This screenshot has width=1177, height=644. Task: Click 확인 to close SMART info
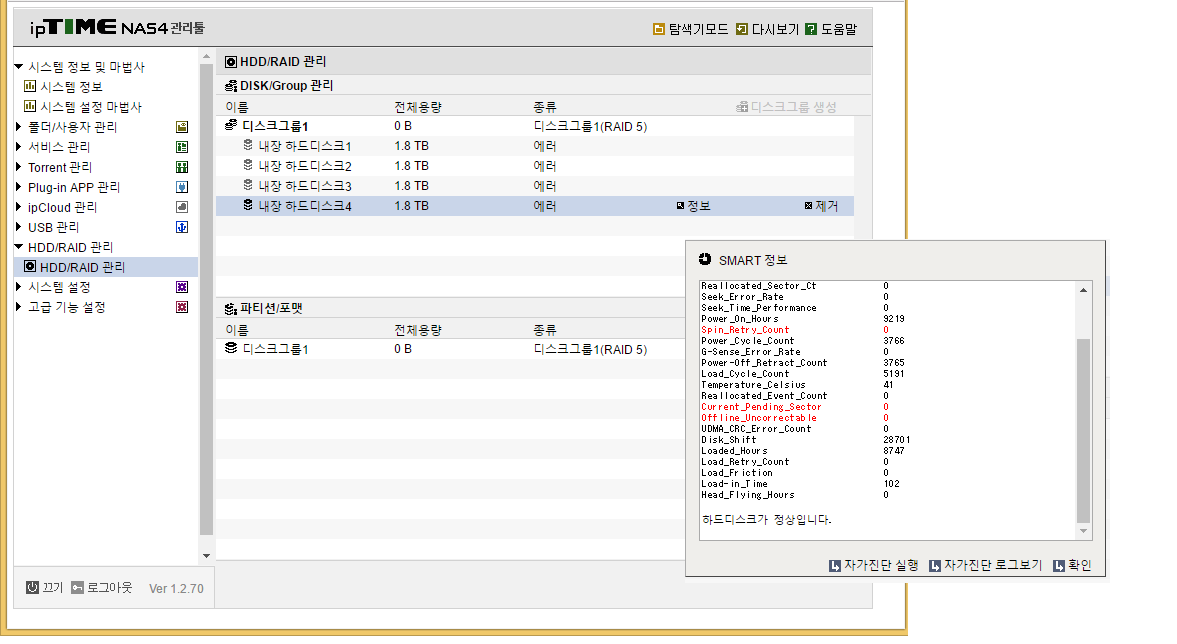[x=1072, y=565]
